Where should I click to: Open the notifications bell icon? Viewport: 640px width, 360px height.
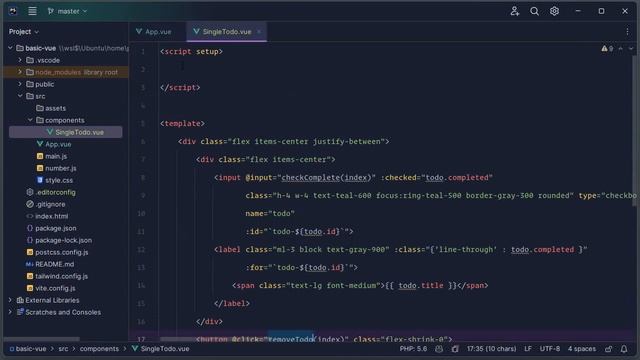(x=624, y=349)
